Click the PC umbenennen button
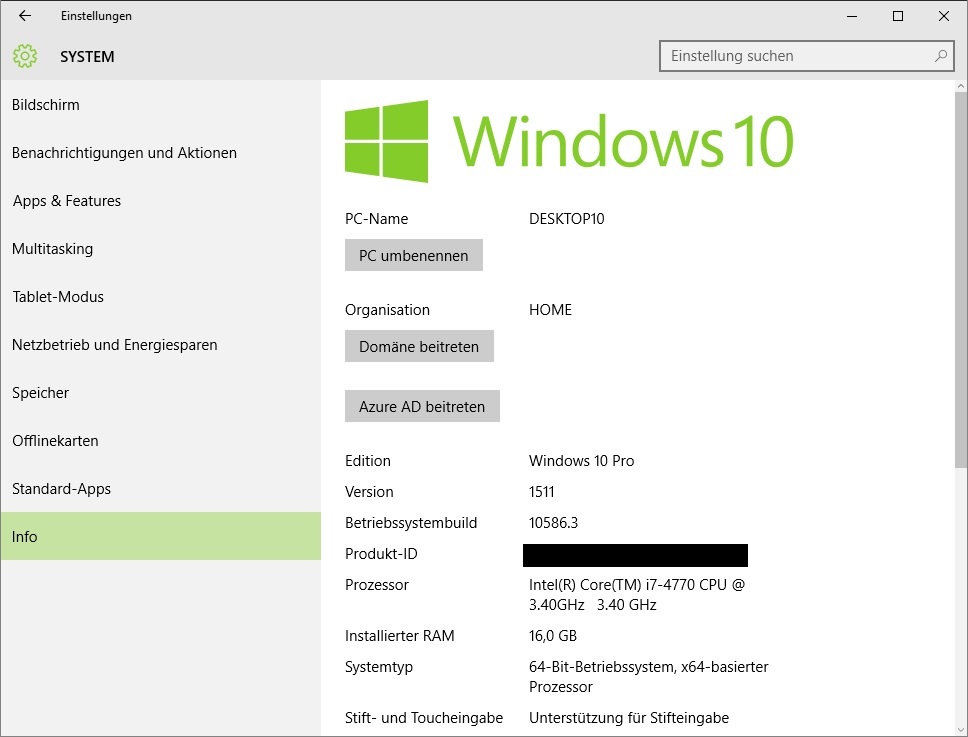This screenshot has height=737, width=968. [413, 255]
